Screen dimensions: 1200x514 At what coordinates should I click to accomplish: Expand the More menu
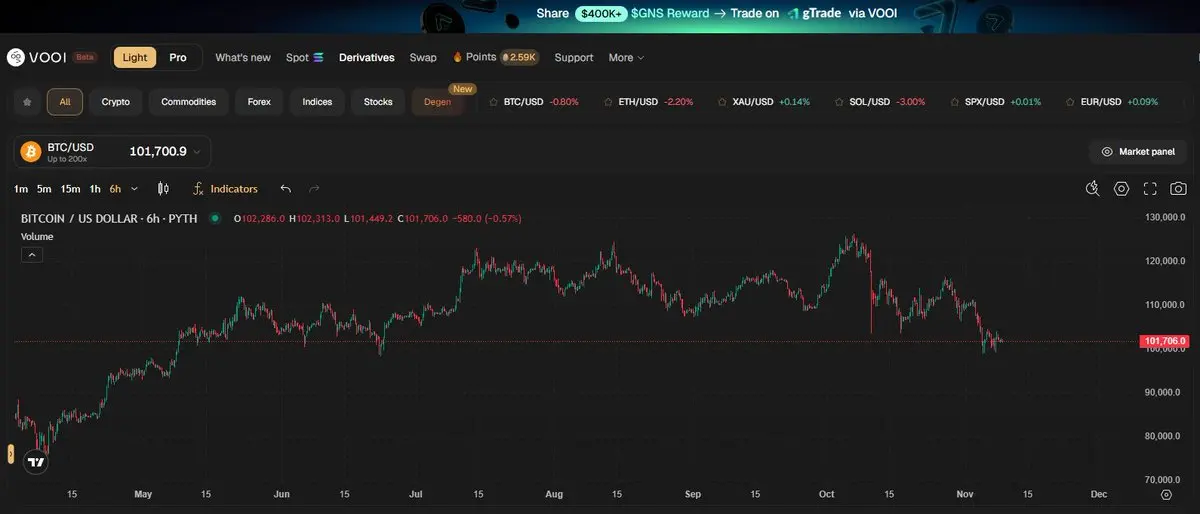point(626,57)
